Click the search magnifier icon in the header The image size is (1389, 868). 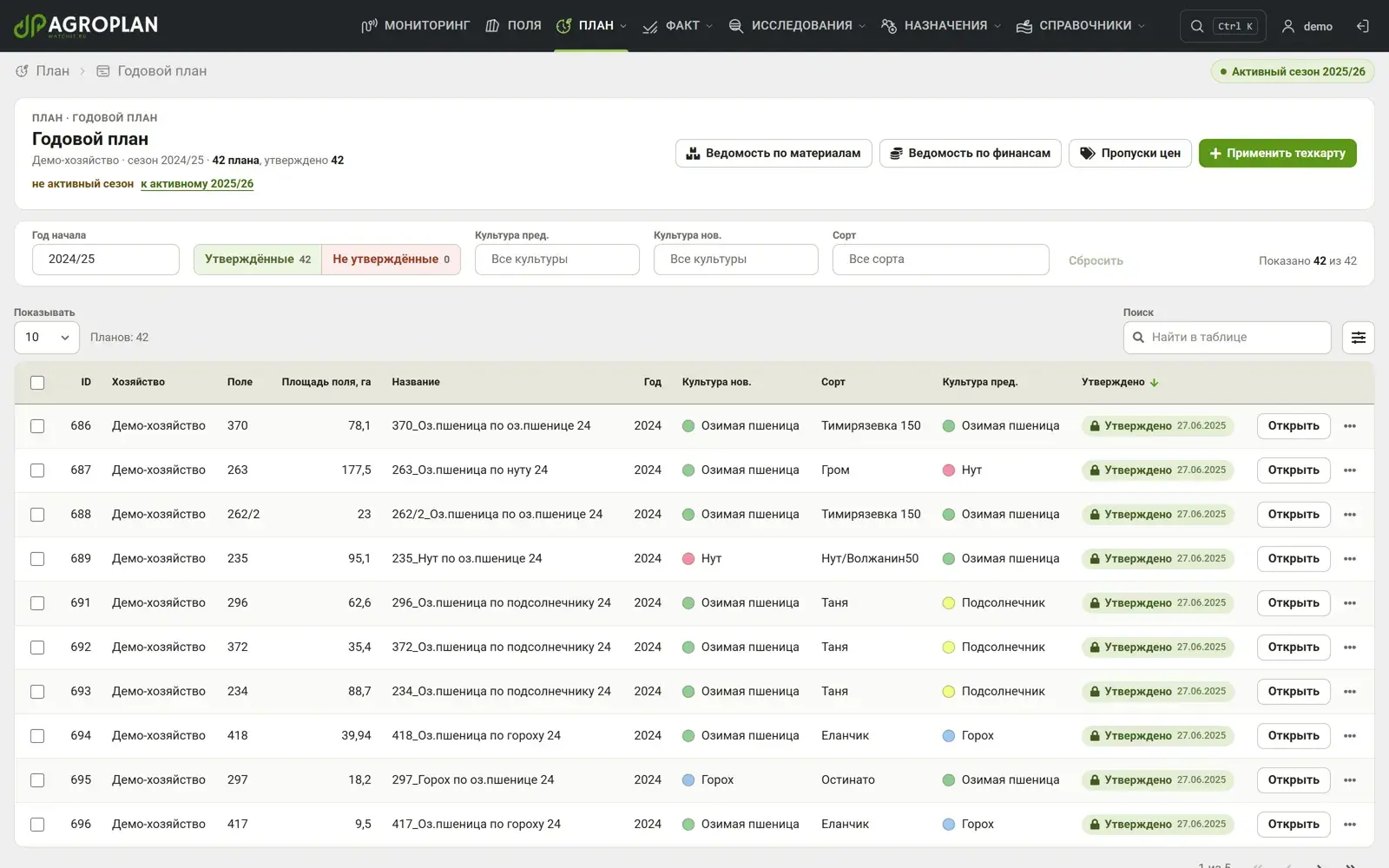point(1197,26)
